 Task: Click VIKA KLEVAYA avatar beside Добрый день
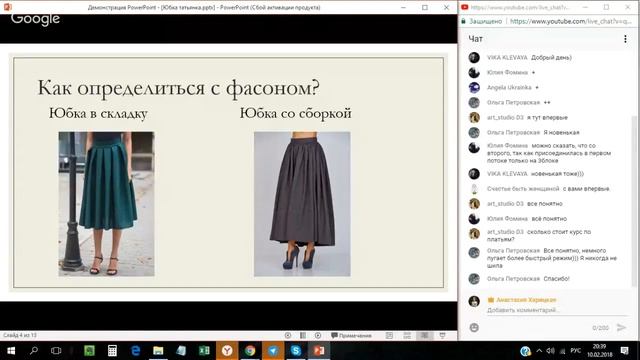(x=474, y=58)
